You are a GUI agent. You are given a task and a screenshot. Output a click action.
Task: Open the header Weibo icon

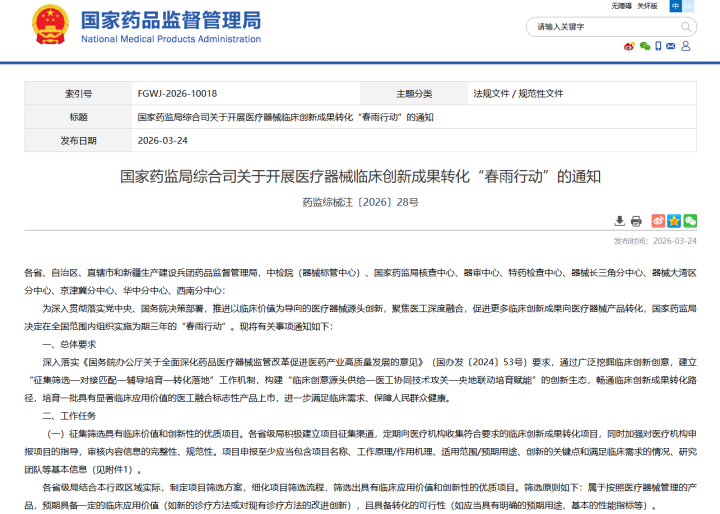[x=629, y=46]
